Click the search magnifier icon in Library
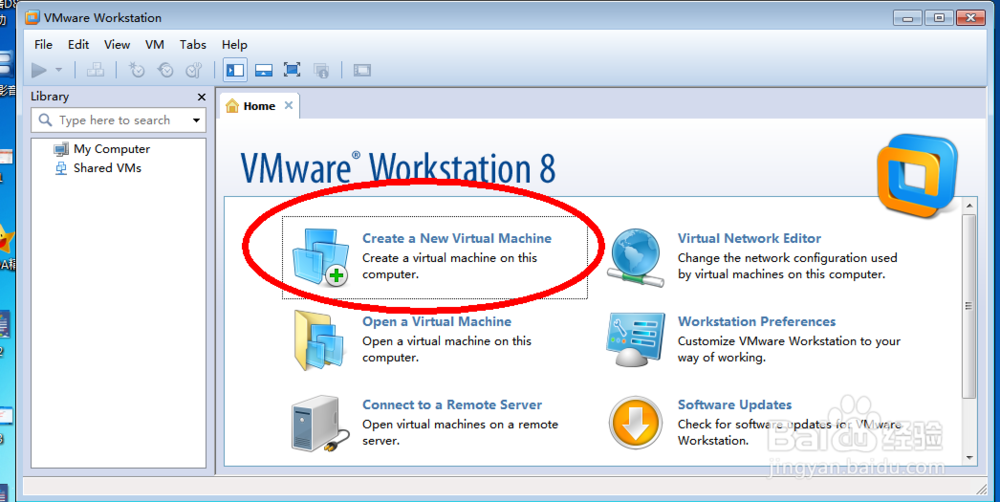Image resolution: width=1000 pixels, height=502 pixels. [45, 120]
